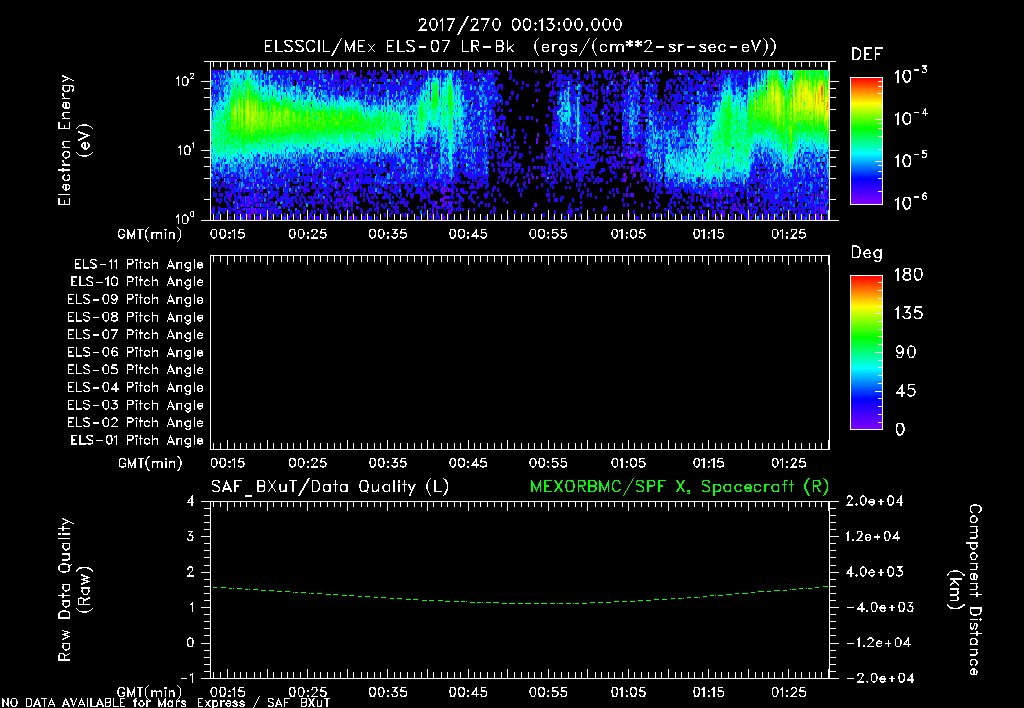Click the GMT(min) label under the spectrogram

point(150,234)
